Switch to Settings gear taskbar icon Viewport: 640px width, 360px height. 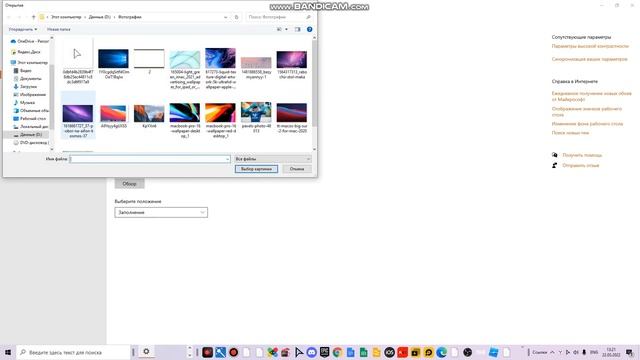click(146, 351)
